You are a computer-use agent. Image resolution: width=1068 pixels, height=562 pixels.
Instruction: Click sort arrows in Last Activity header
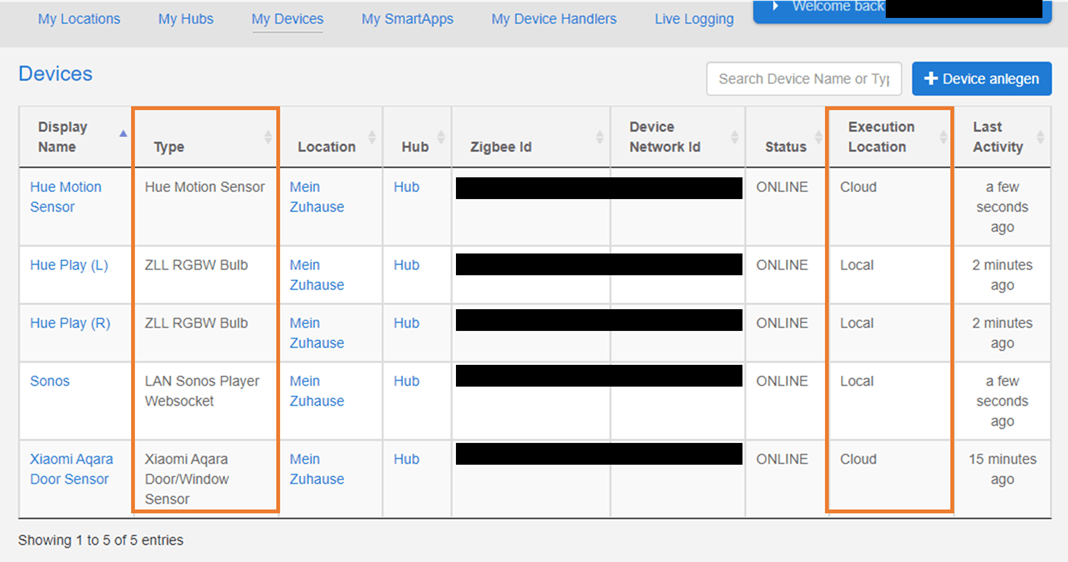tap(1040, 137)
